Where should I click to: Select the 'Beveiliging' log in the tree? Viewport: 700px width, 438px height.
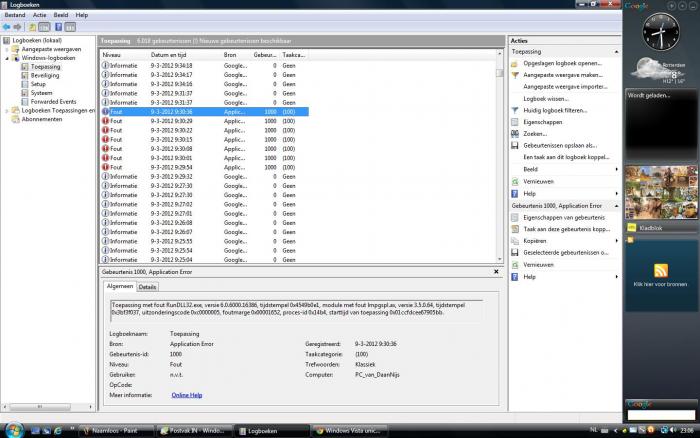coord(45,75)
